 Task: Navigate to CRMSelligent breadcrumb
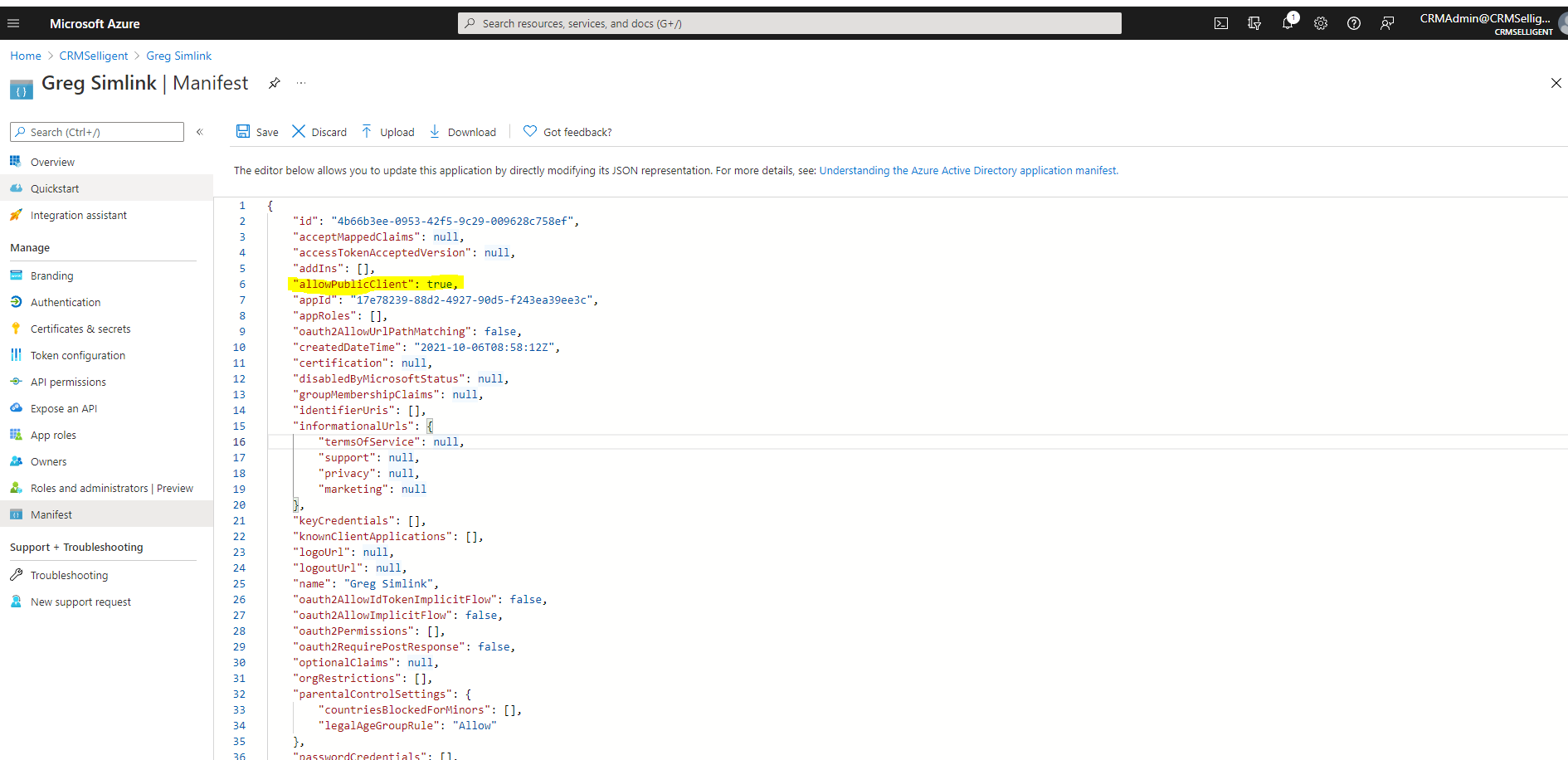click(94, 56)
